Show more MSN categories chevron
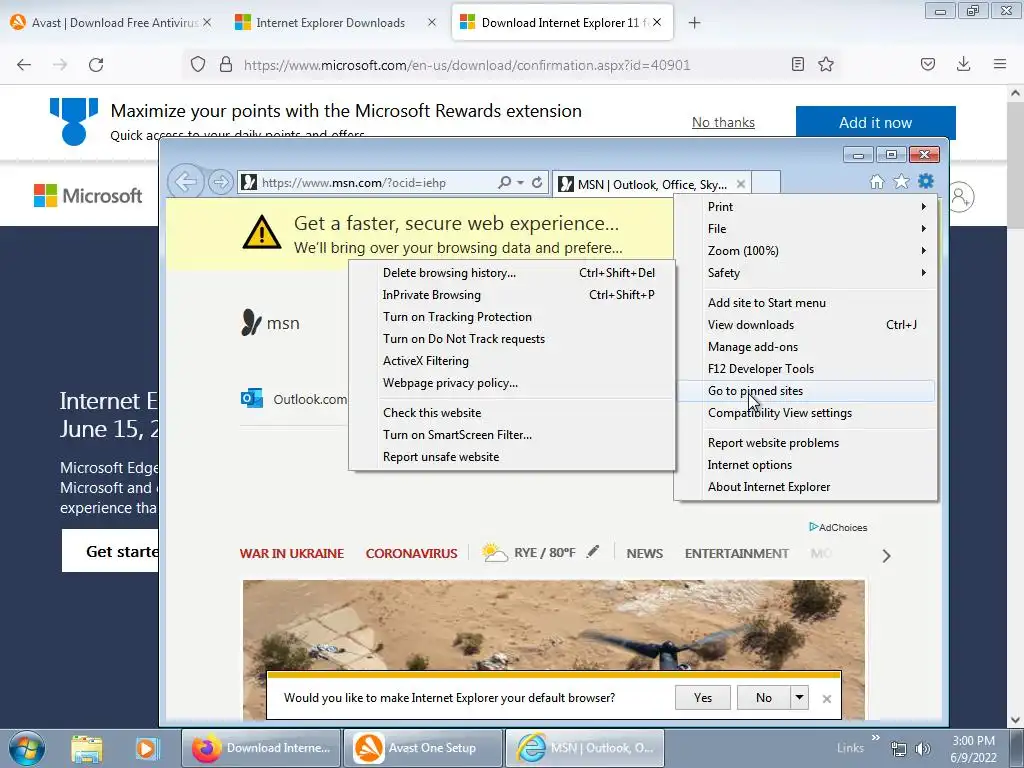This screenshot has width=1024, height=768. point(886,556)
